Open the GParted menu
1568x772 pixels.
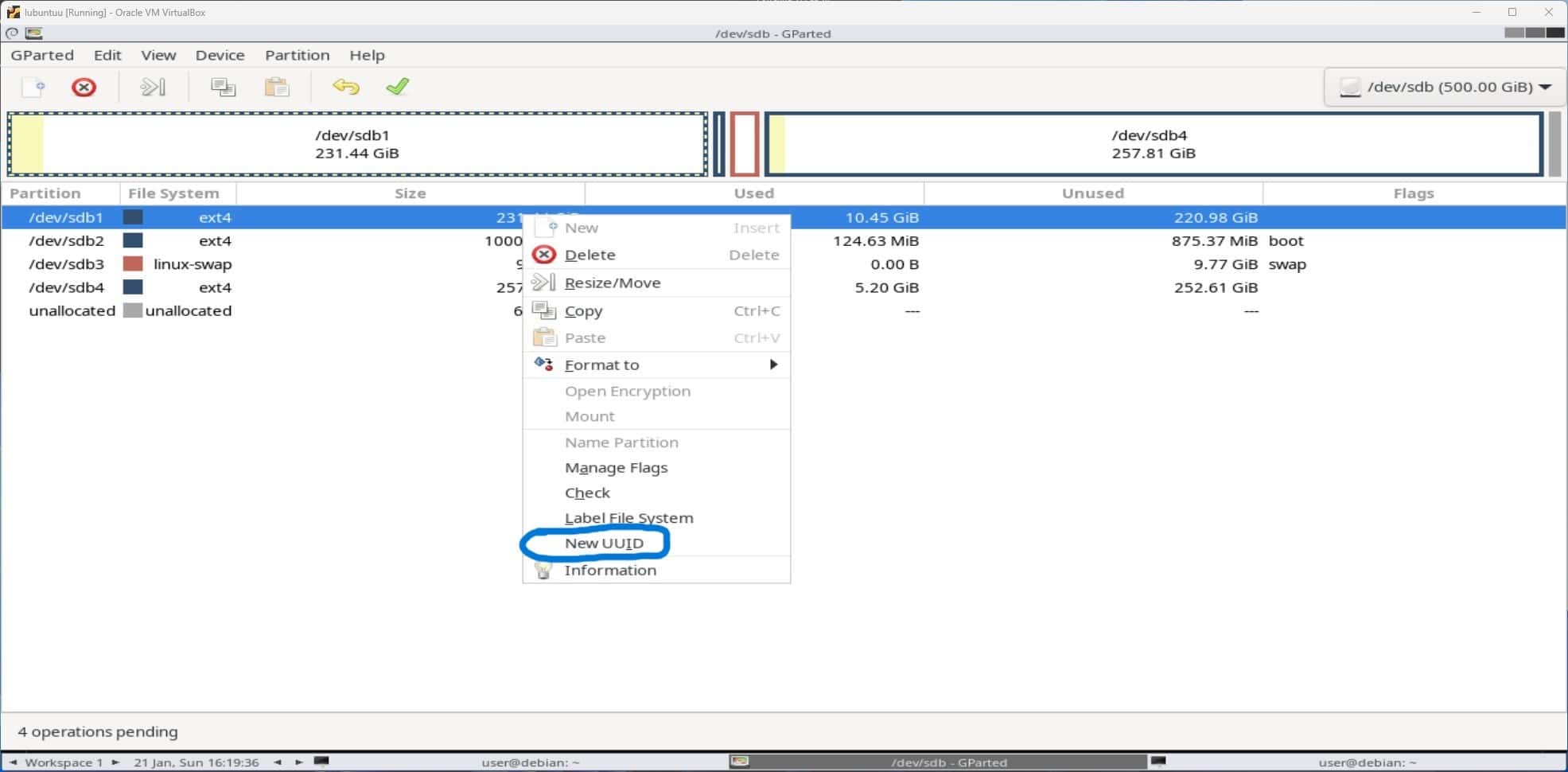(42, 55)
